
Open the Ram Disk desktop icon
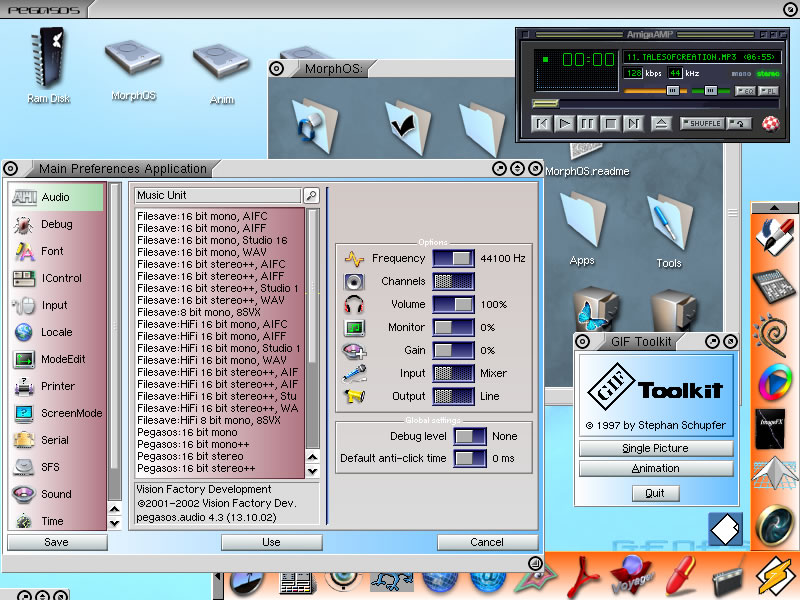point(48,65)
